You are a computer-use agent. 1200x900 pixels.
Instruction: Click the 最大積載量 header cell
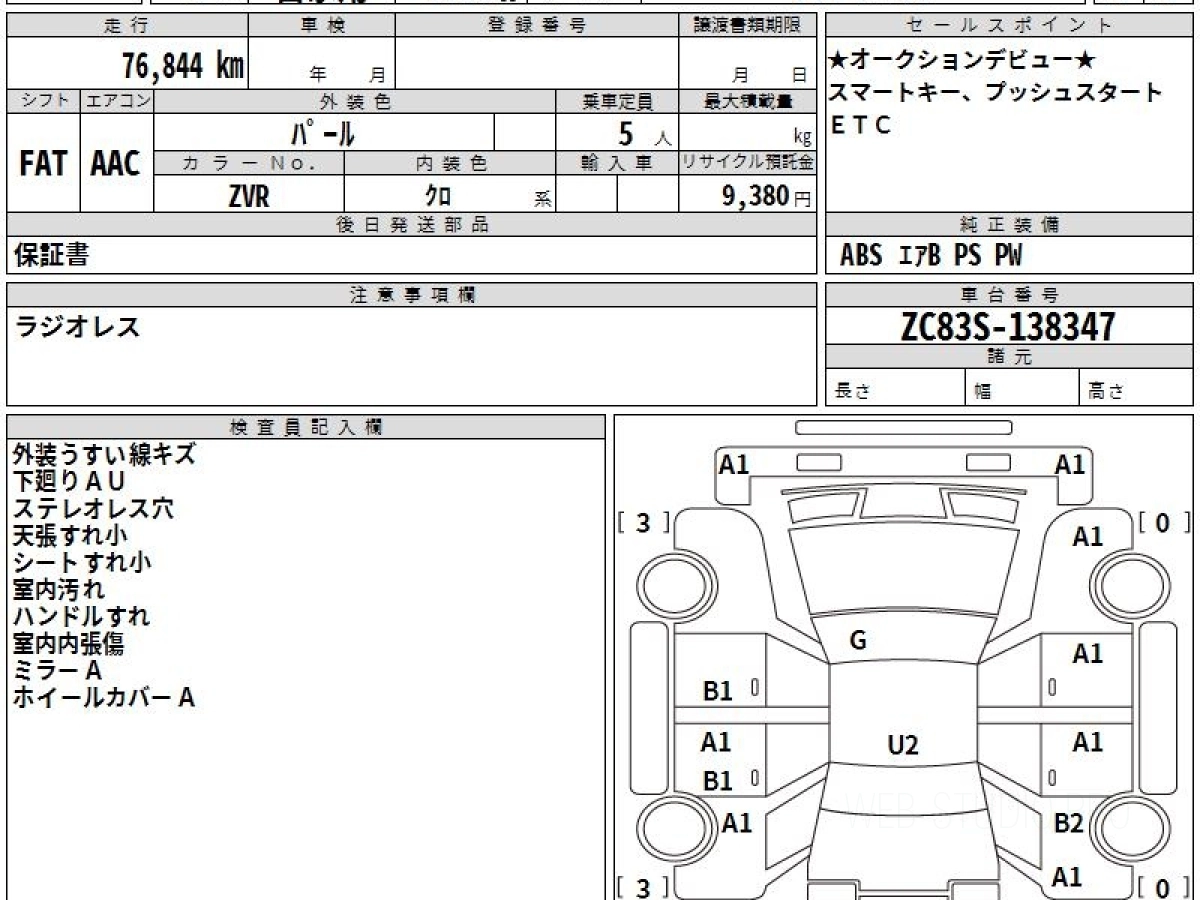coord(747,101)
